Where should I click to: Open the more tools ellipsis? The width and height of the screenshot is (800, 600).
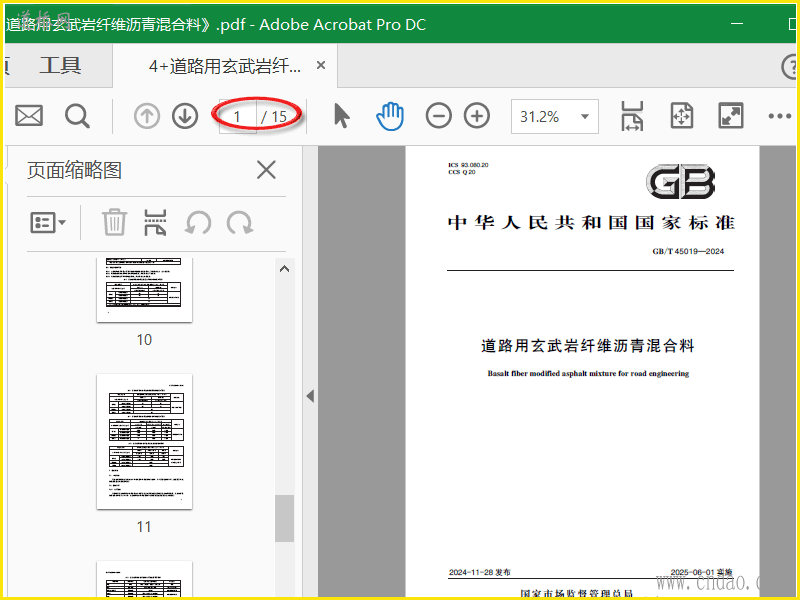click(x=780, y=116)
